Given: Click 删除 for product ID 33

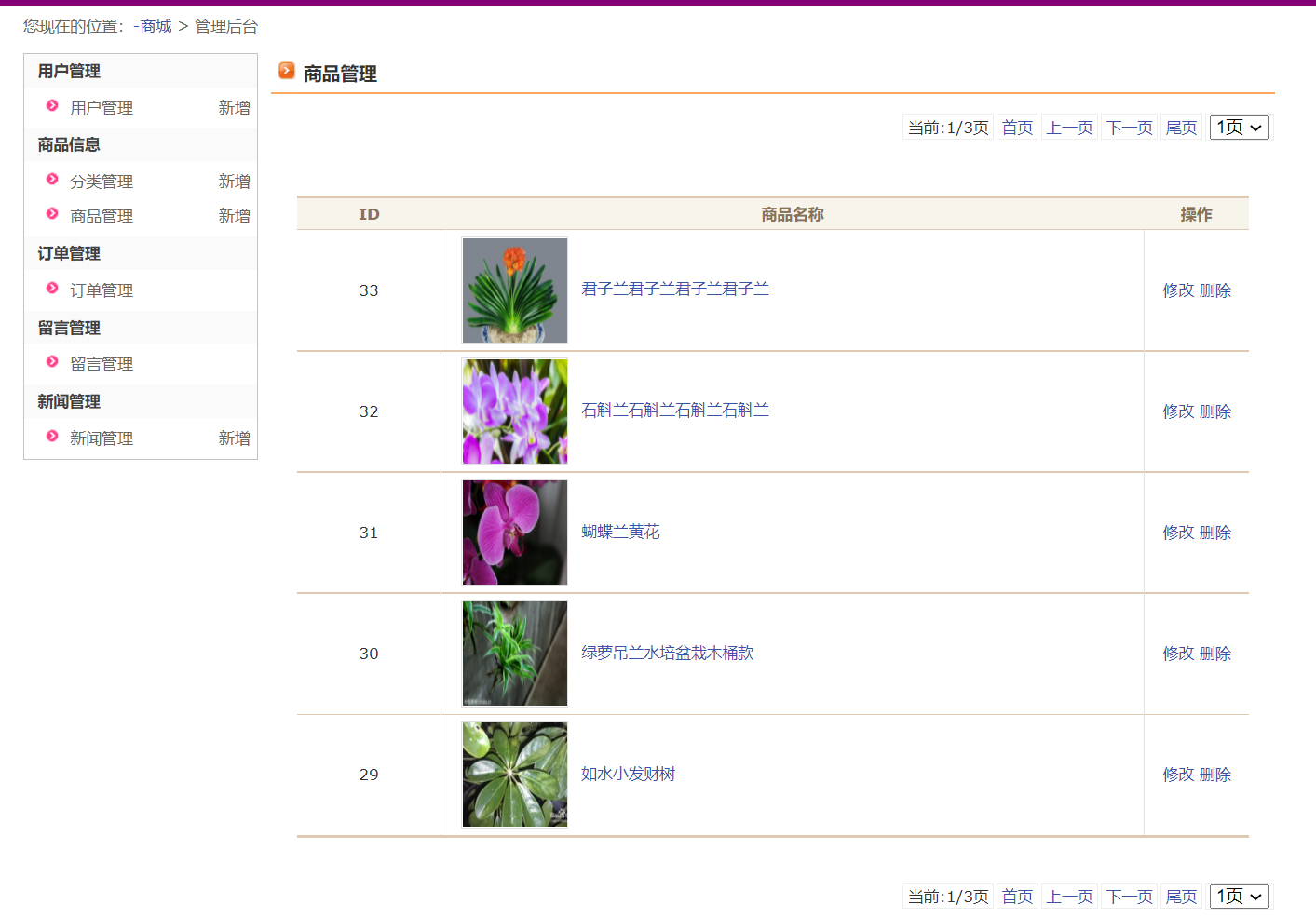Looking at the screenshot, I should point(1215,290).
